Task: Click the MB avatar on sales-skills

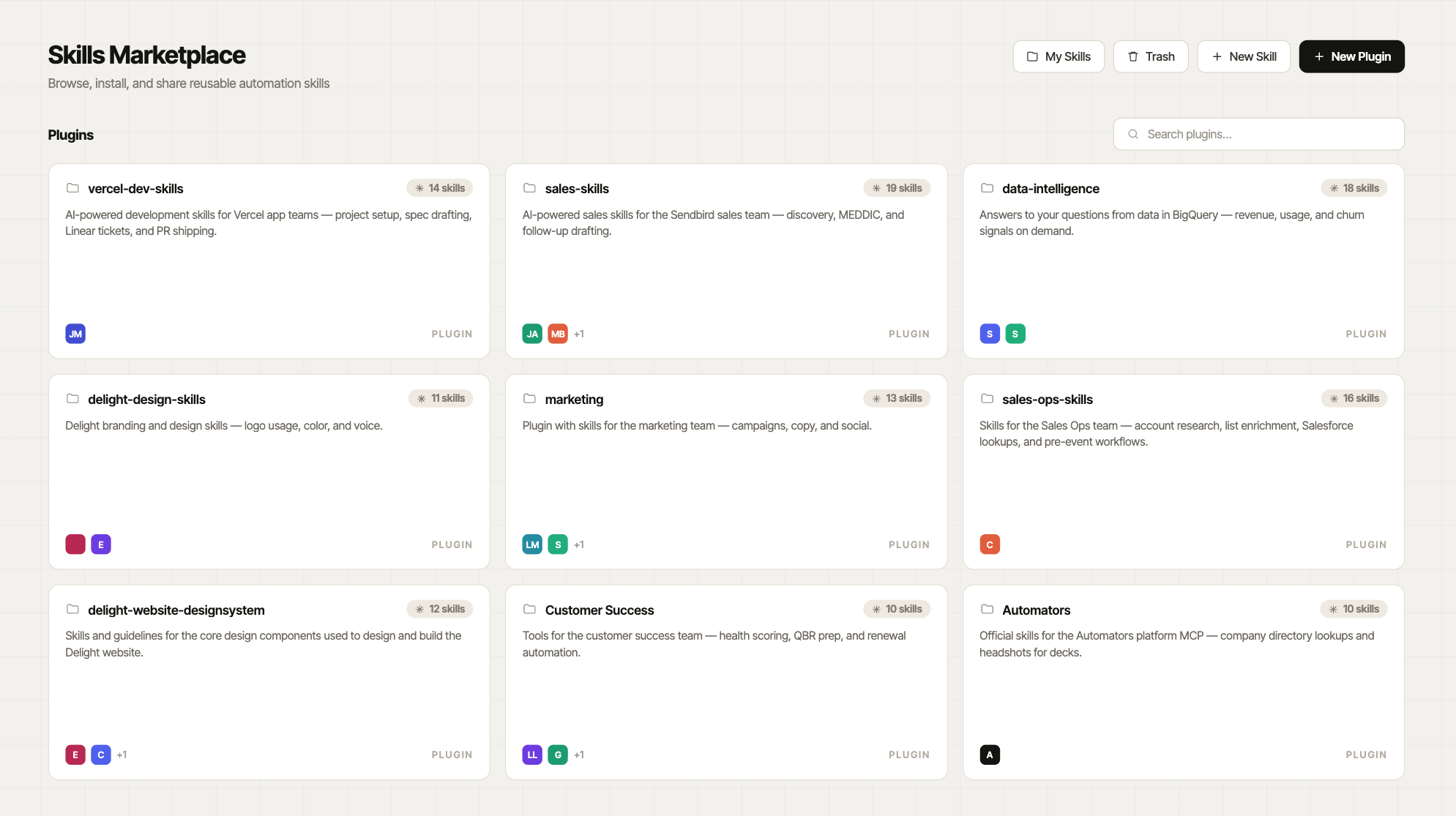Action: click(558, 334)
